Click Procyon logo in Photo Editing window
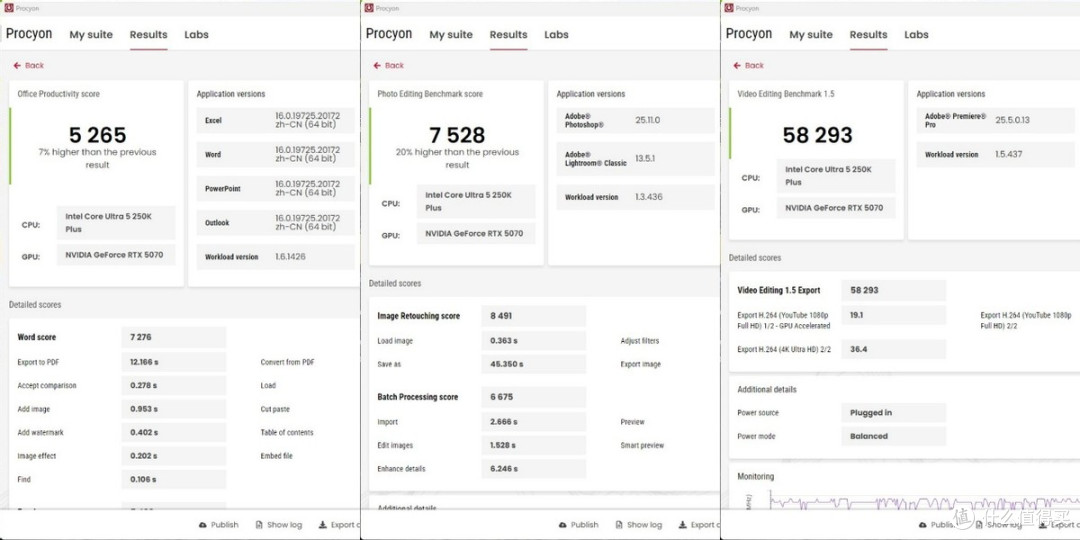 pos(389,34)
